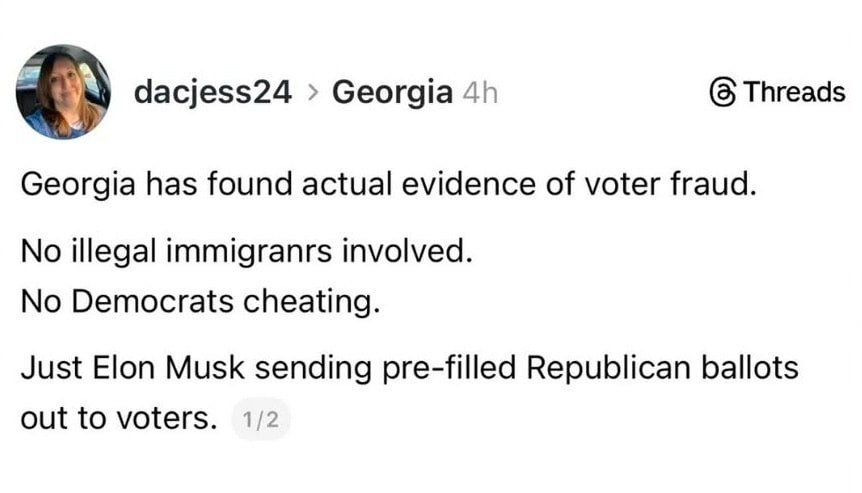The width and height of the screenshot is (862, 493).
Task: Click the chevron arrow after dacjess24
Action: point(312,94)
